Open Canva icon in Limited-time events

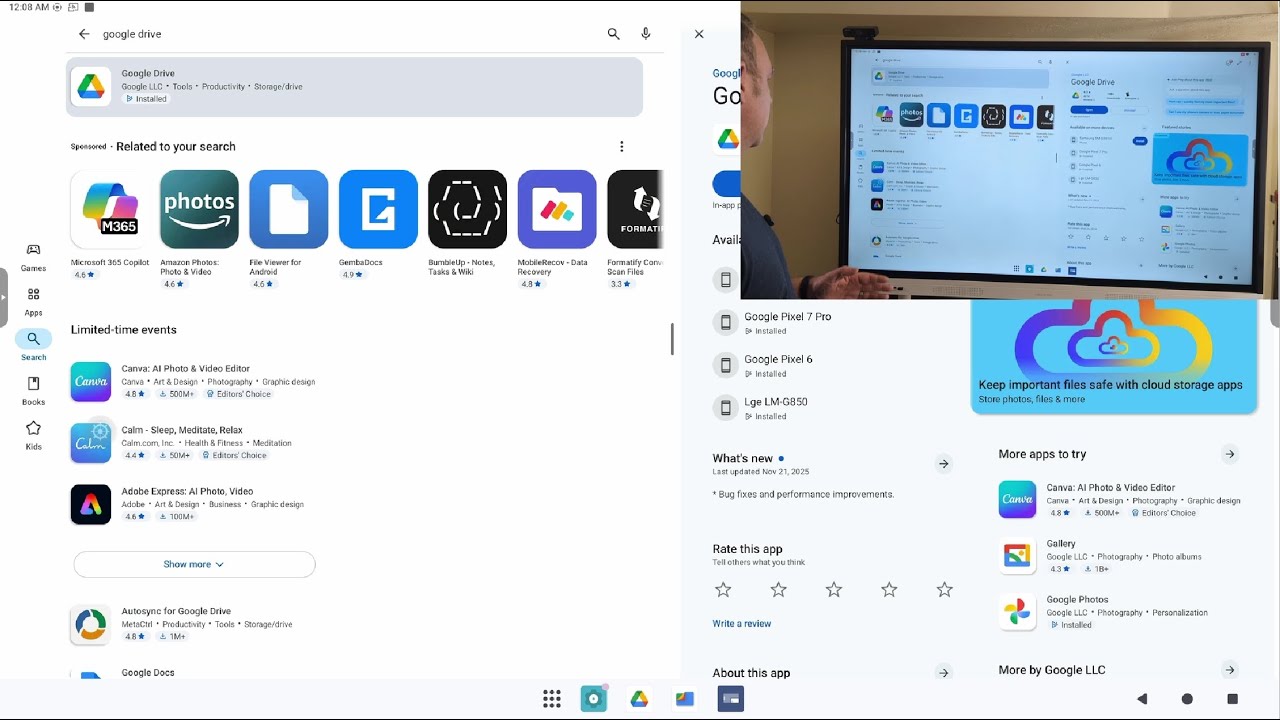coord(91,382)
